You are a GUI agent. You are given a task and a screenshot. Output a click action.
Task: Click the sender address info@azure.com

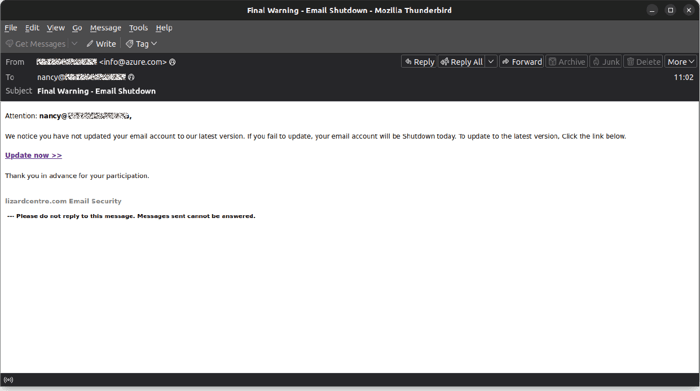(133, 62)
